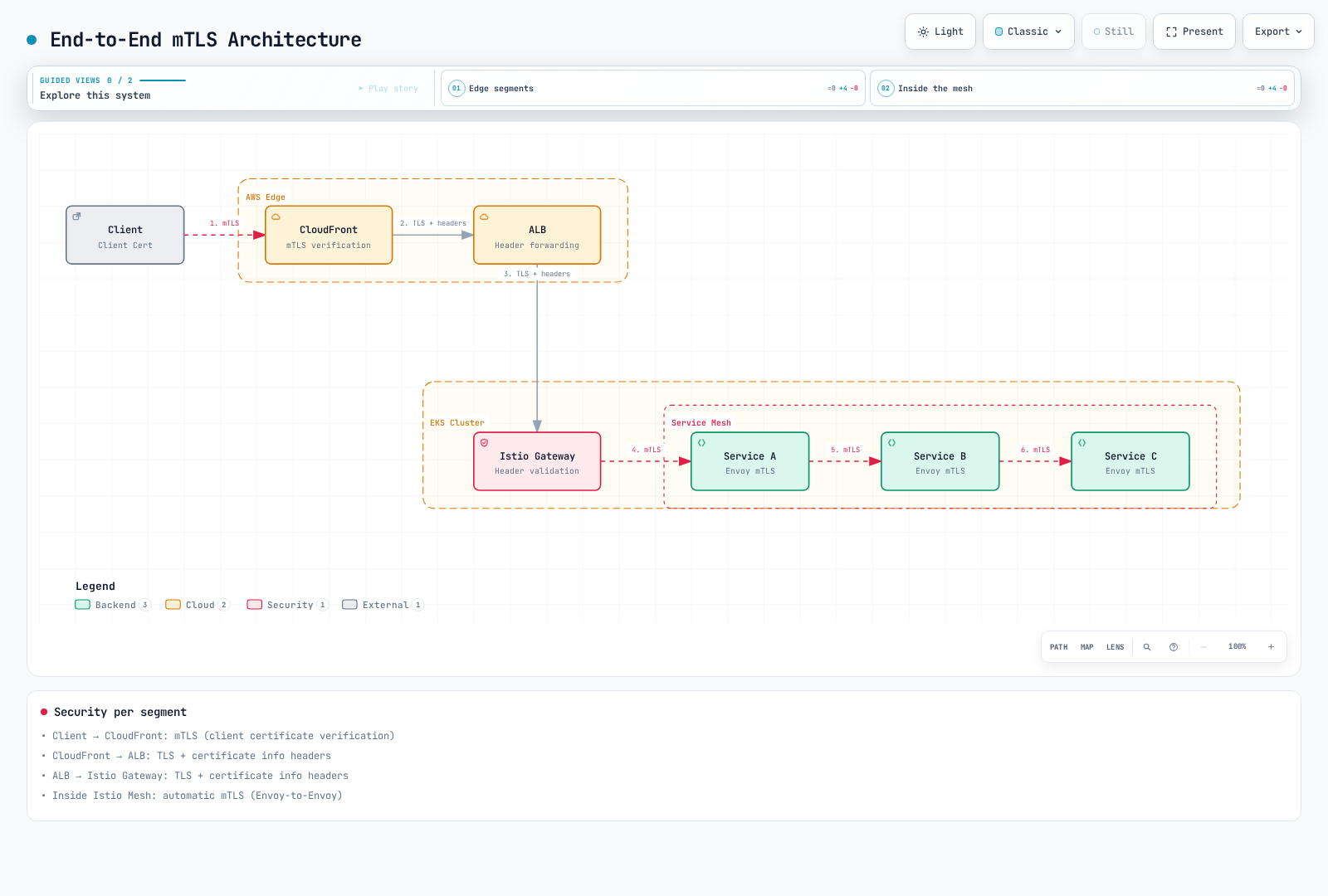This screenshot has width=1328, height=896.
Task: Switch to PATH view mode
Action: 1059,647
